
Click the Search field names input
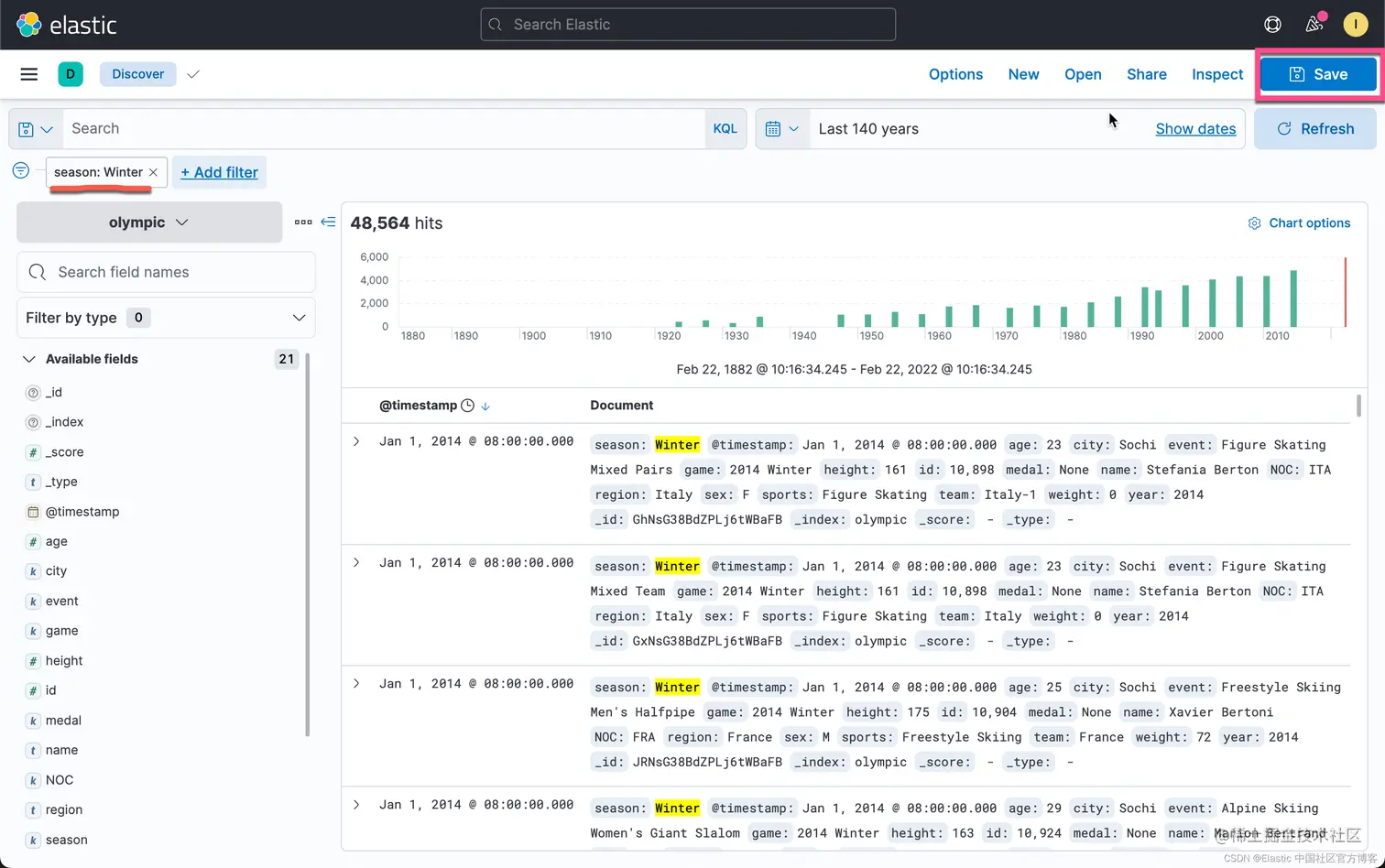click(x=166, y=272)
